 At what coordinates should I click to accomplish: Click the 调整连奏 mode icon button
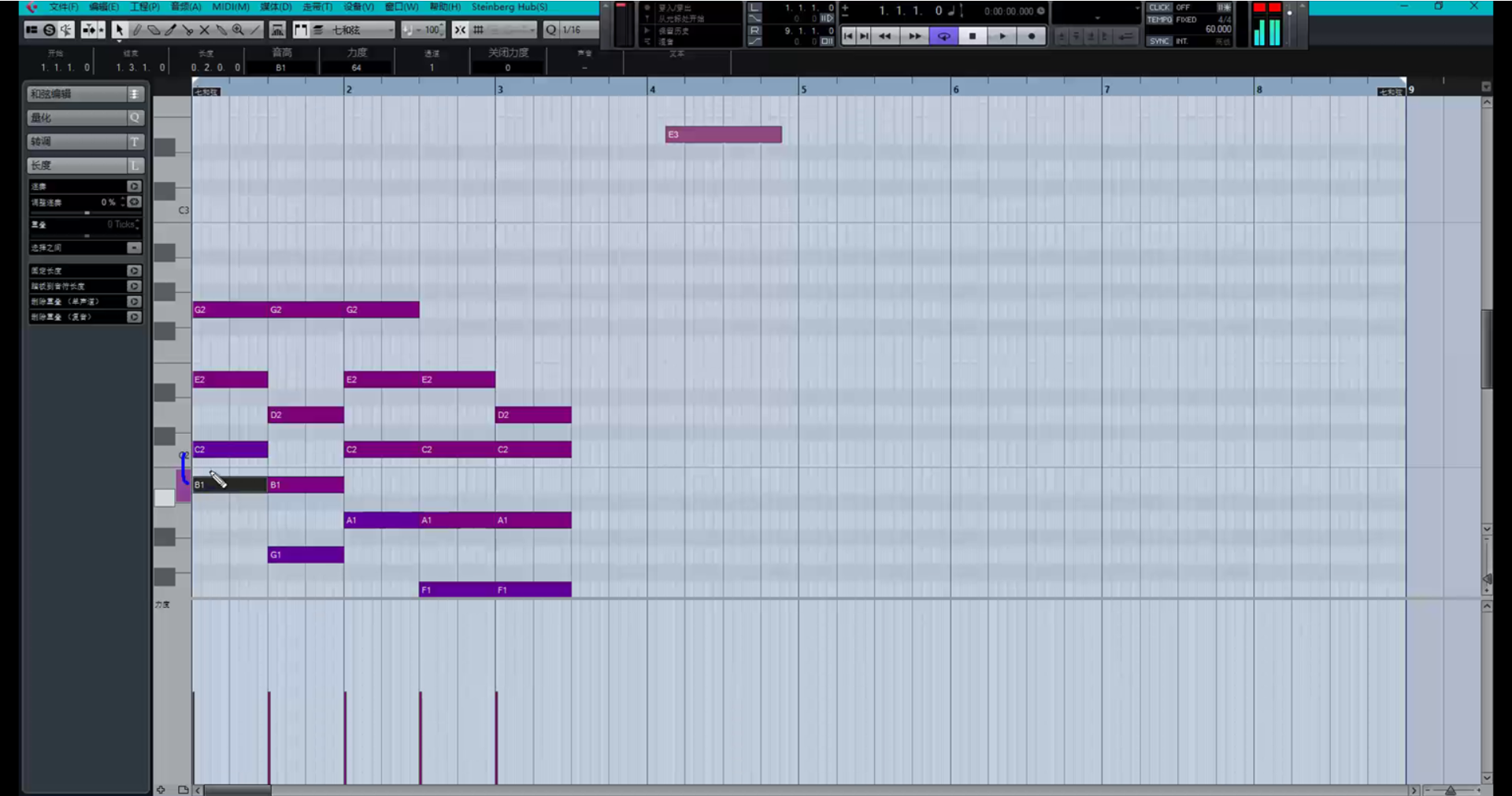pos(135,202)
